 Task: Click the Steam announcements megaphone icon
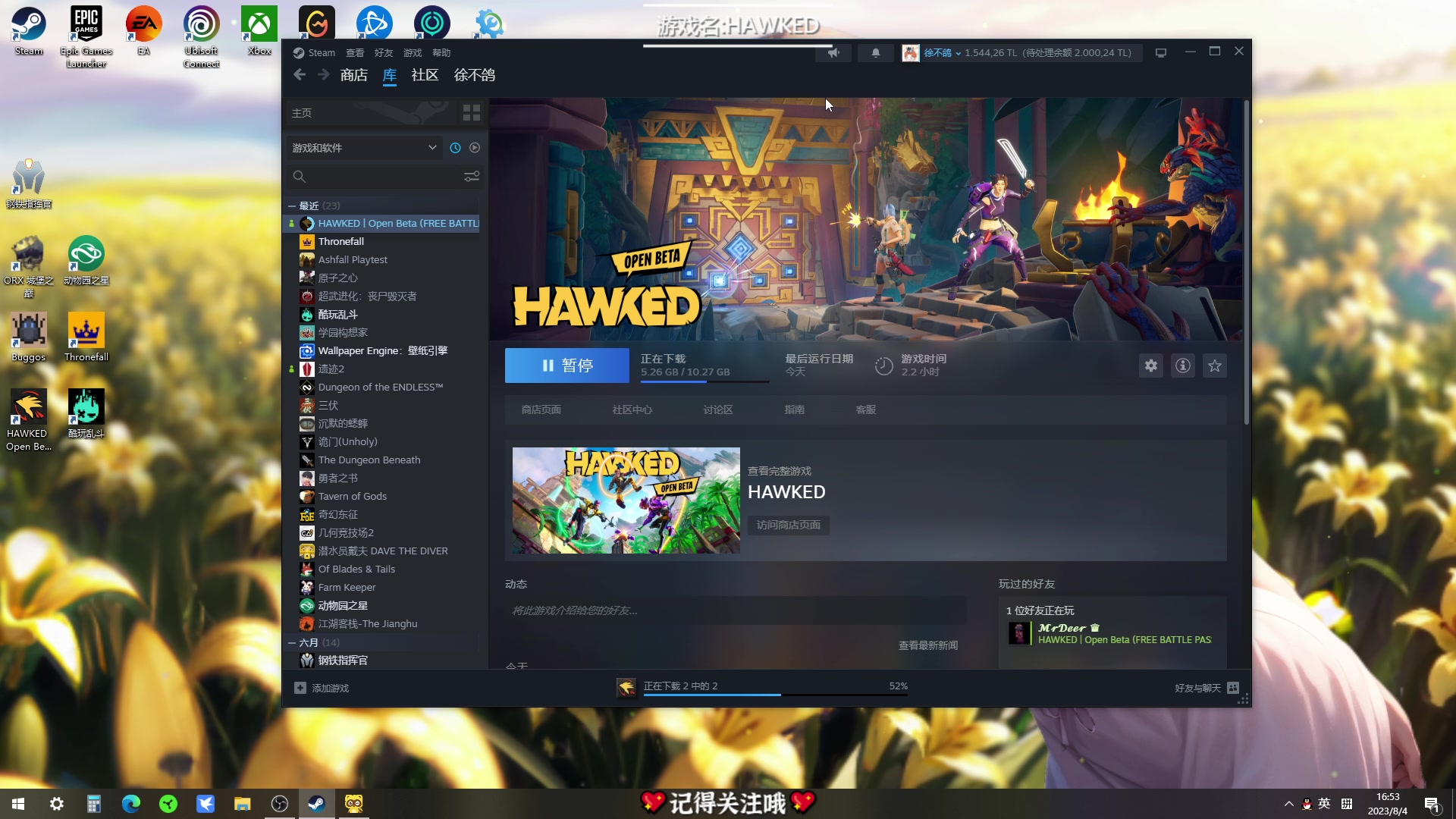click(x=834, y=53)
